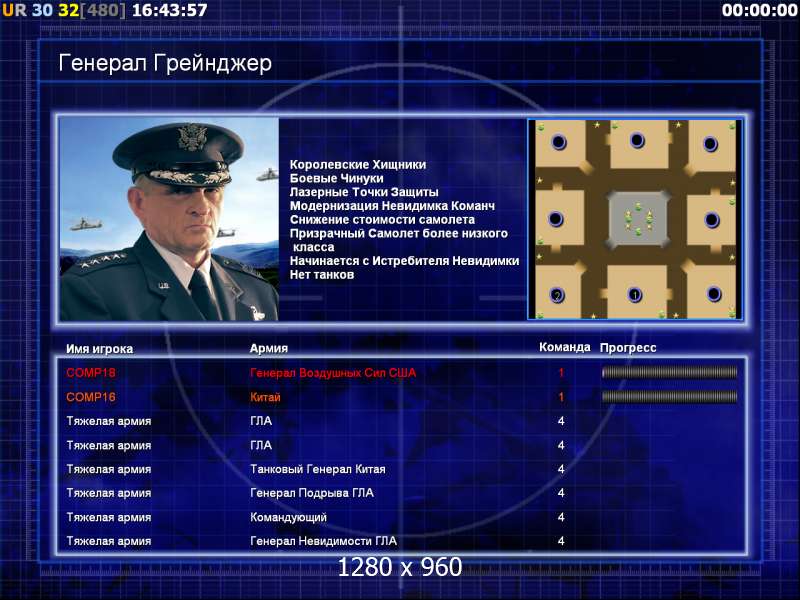Click the 00:00:00 timer at top right
800x600 pixels.
[x=760, y=10]
